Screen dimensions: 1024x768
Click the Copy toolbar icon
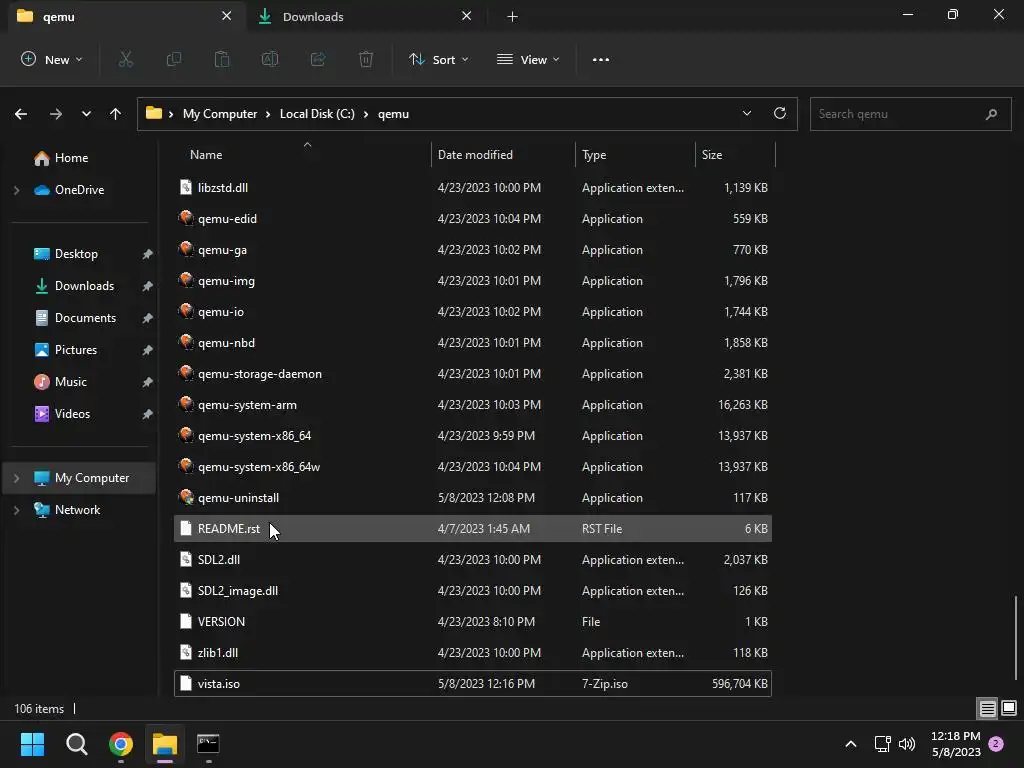pyautogui.click(x=174, y=59)
